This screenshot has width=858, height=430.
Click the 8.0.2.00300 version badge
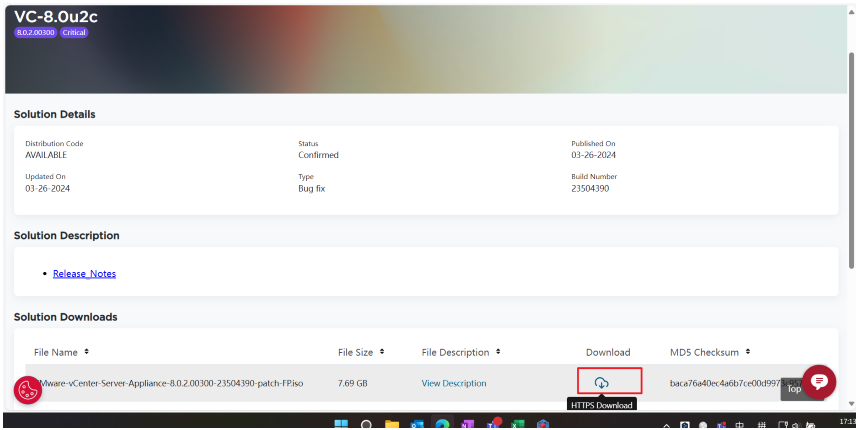[36, 32]
